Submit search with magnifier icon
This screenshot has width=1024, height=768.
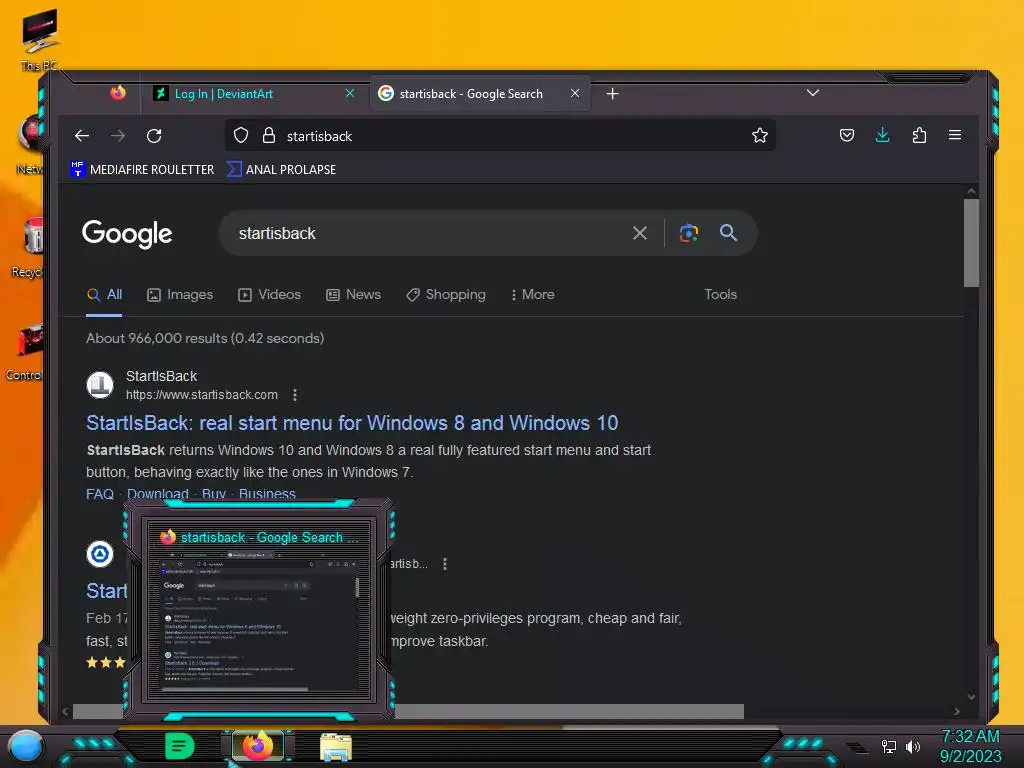pyautogui.click(x=728, y=232)
